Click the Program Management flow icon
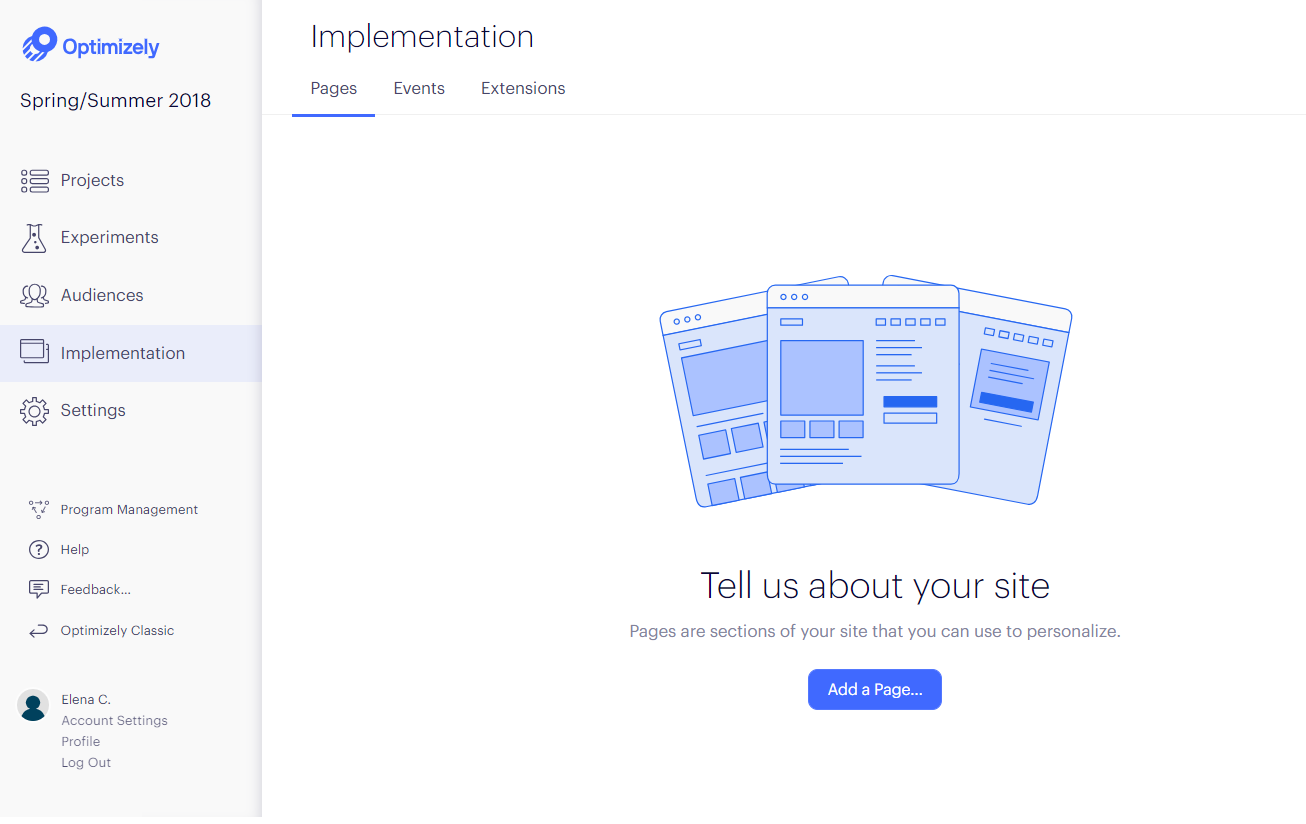This screenshot has height=824, width=1306. click(x=39, y=510)
